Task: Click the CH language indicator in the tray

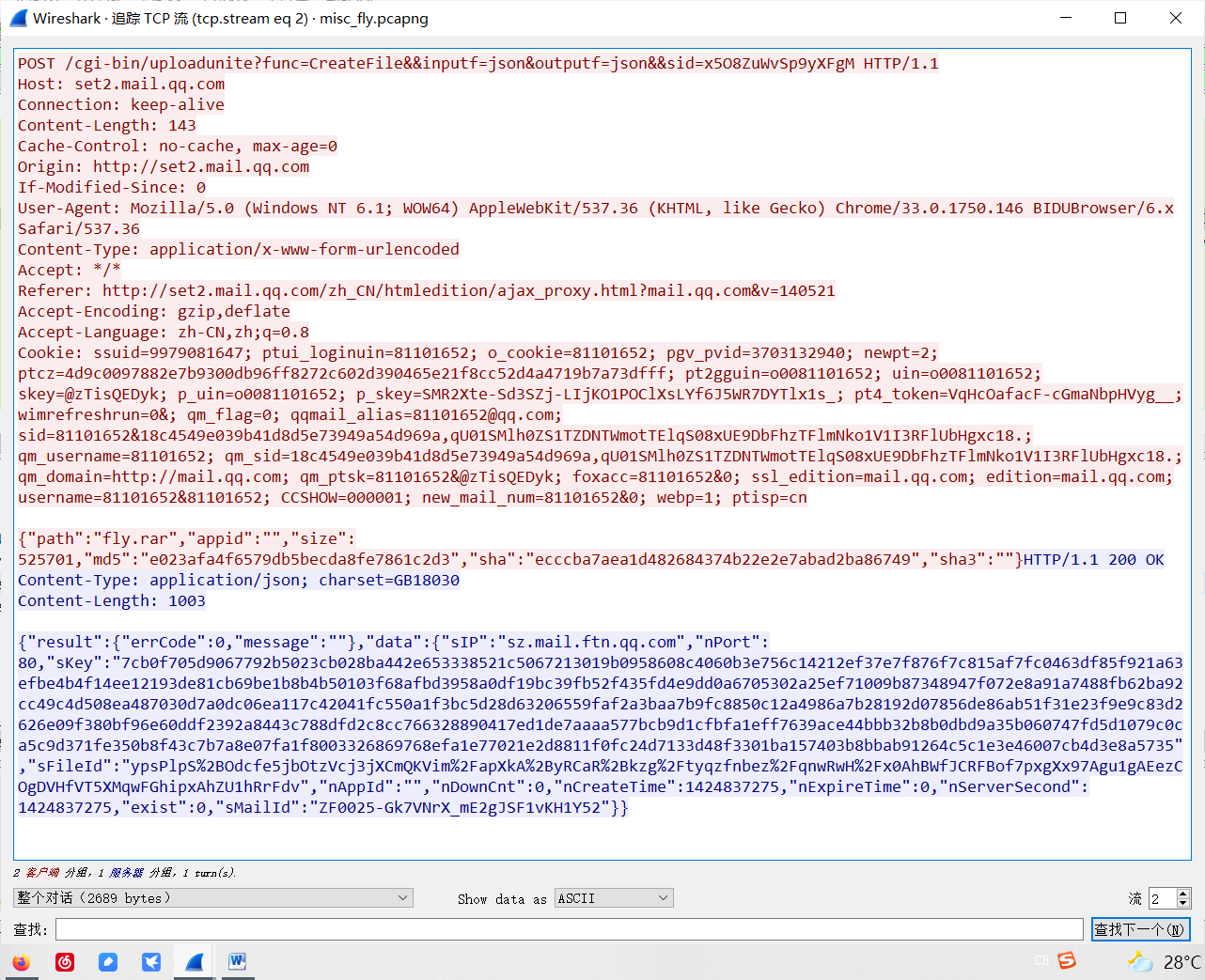Action: pyautogui.click(x=1041, y=961)
